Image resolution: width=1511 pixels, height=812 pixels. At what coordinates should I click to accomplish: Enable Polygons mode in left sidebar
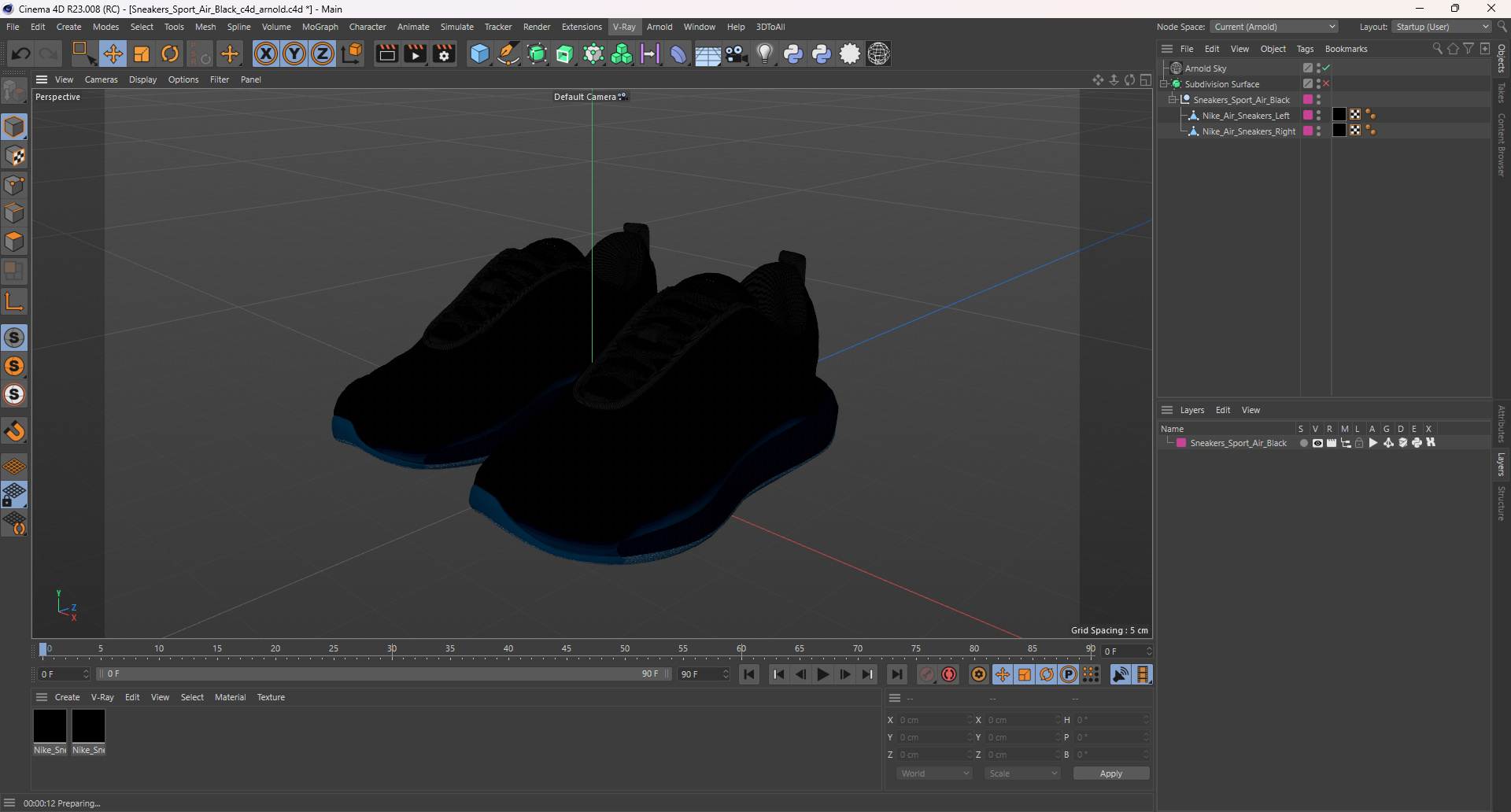point(14,242)
